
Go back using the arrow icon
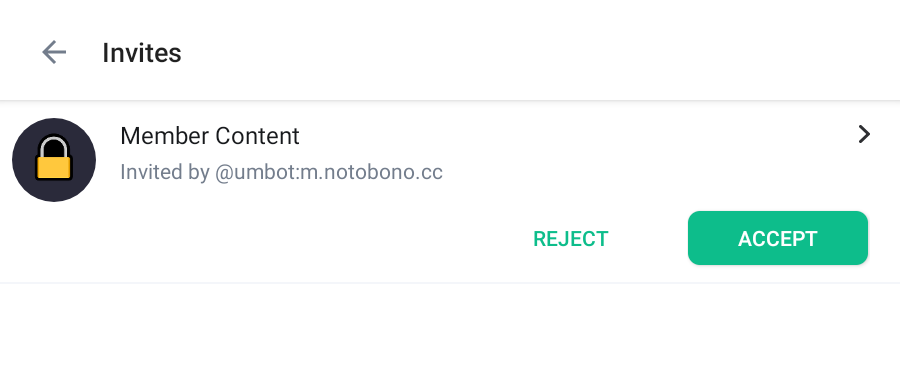[x=54, y=52]
